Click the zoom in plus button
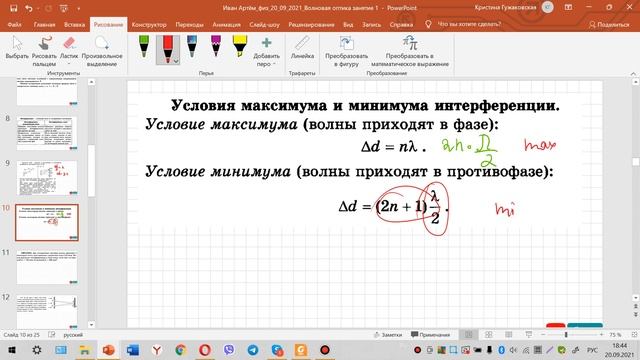Image resolution: width=640 pixels, height=360 pixels. click(x=601, y=335)
